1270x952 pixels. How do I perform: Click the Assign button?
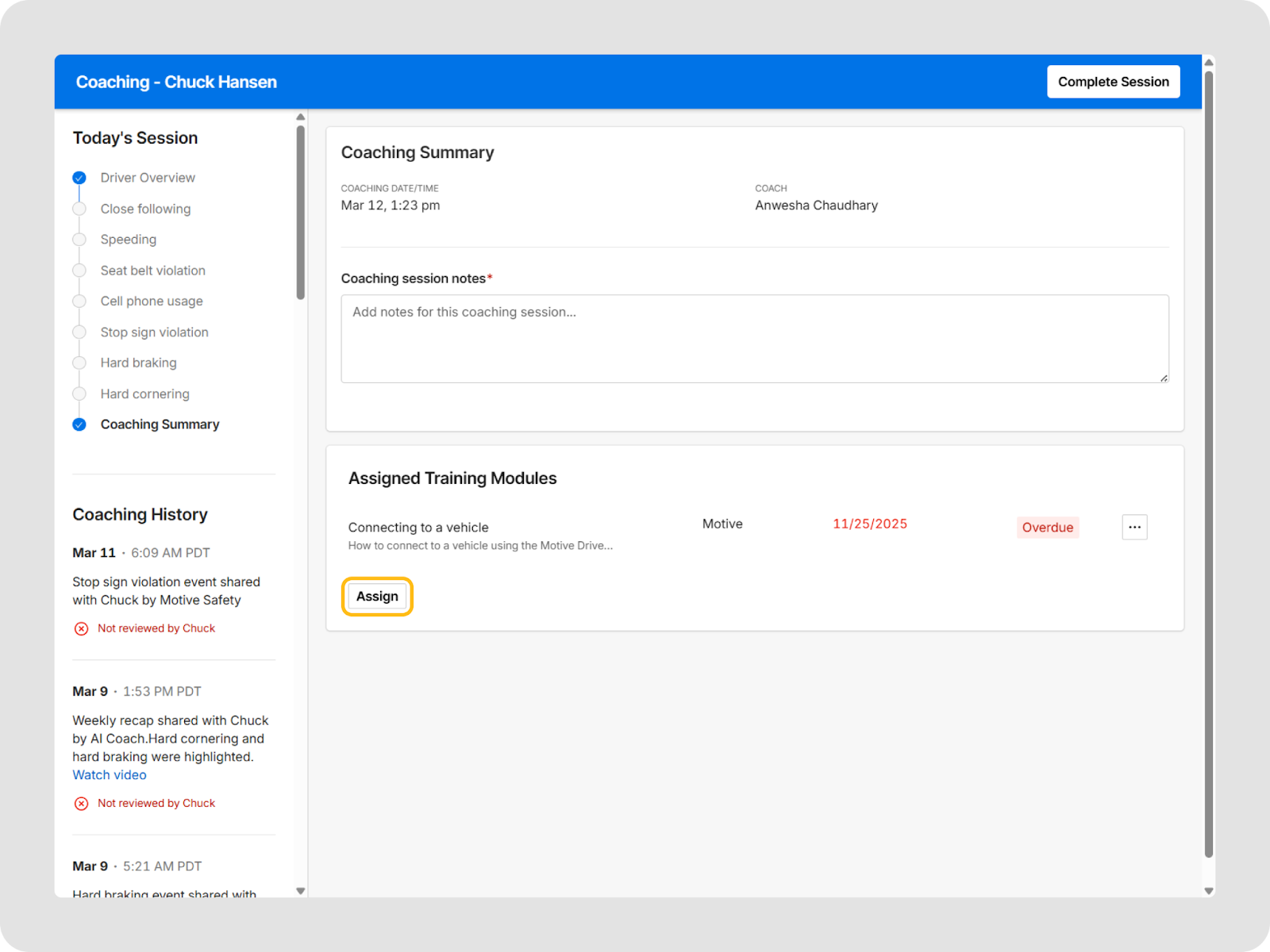click(x=377, y=597)
